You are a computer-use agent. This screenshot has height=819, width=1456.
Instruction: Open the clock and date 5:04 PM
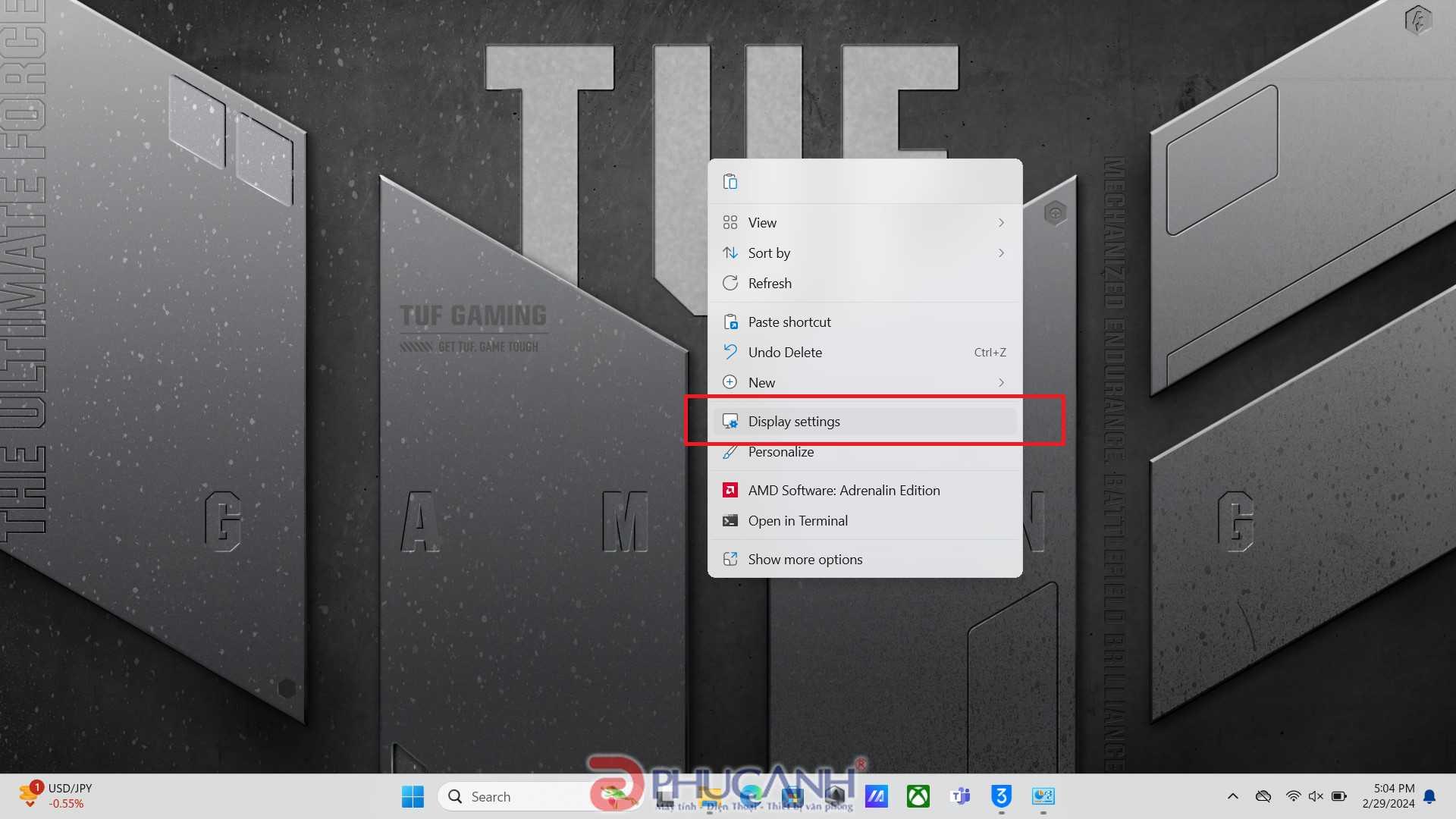[x=1389, y=796]
